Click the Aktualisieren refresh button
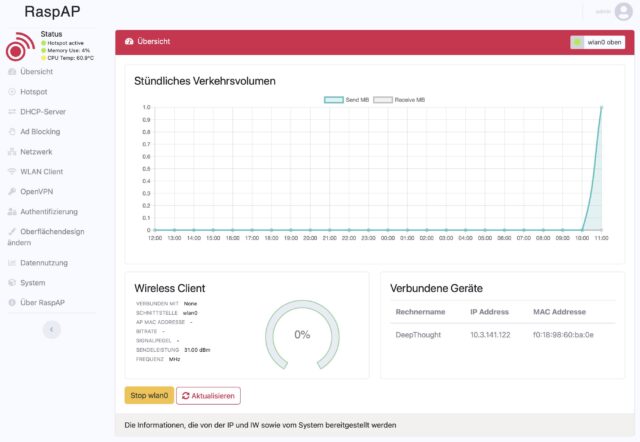 [209, 396]
